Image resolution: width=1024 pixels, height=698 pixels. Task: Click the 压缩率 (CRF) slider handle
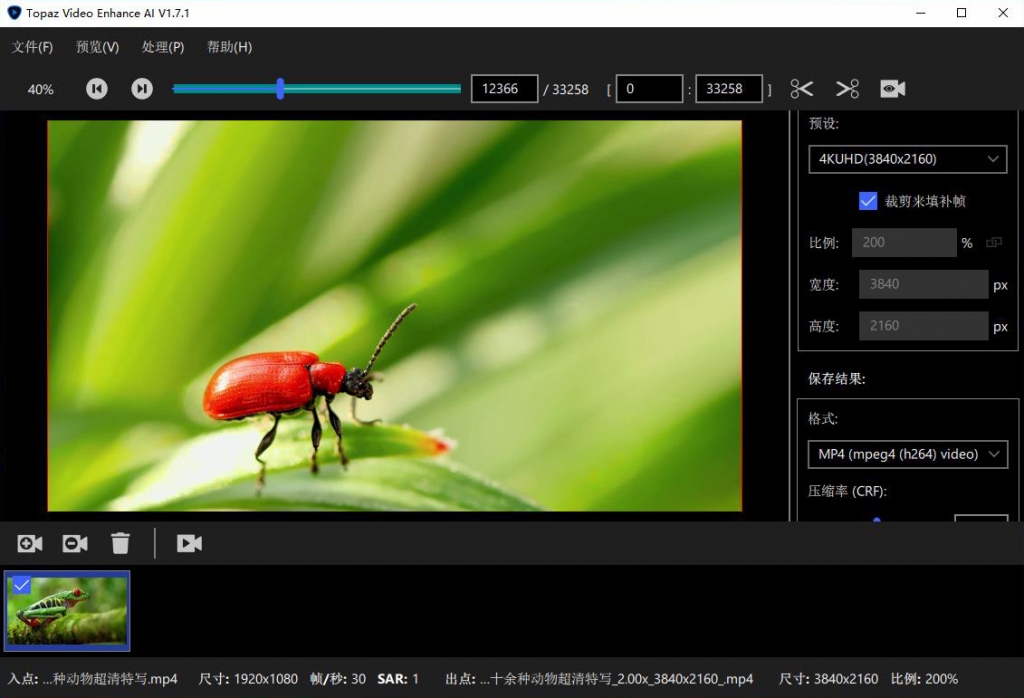coord(877,520)
